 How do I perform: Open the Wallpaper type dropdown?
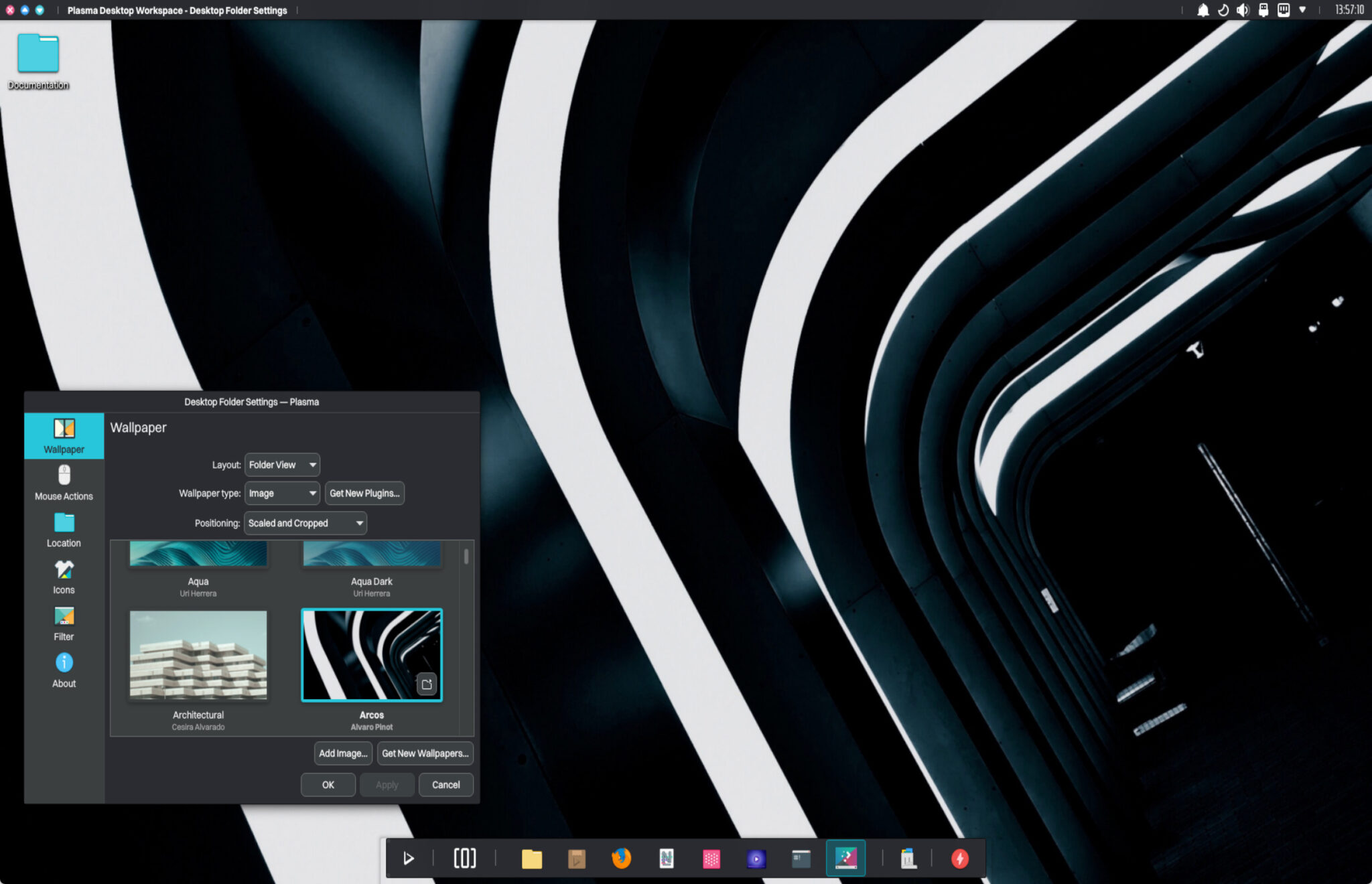[x=282, y=493]
